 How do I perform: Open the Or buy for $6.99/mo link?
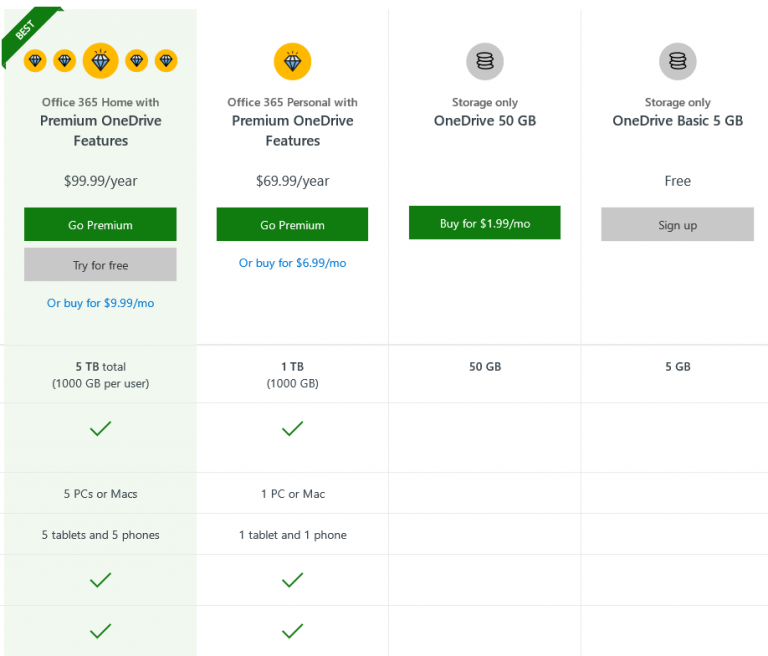pyautogui.click(x=292, y=263)
